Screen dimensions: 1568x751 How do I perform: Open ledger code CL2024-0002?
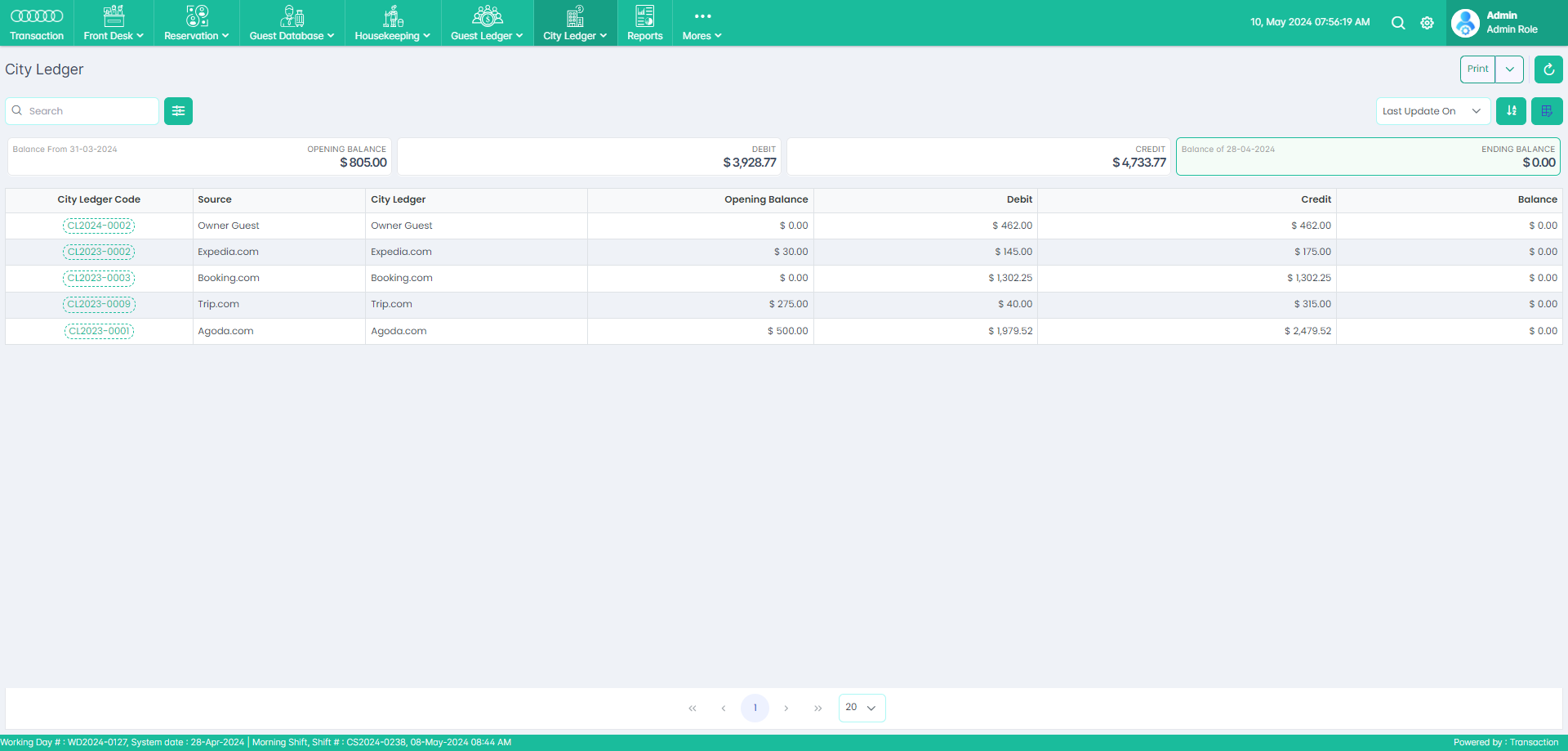pos(99,226)
